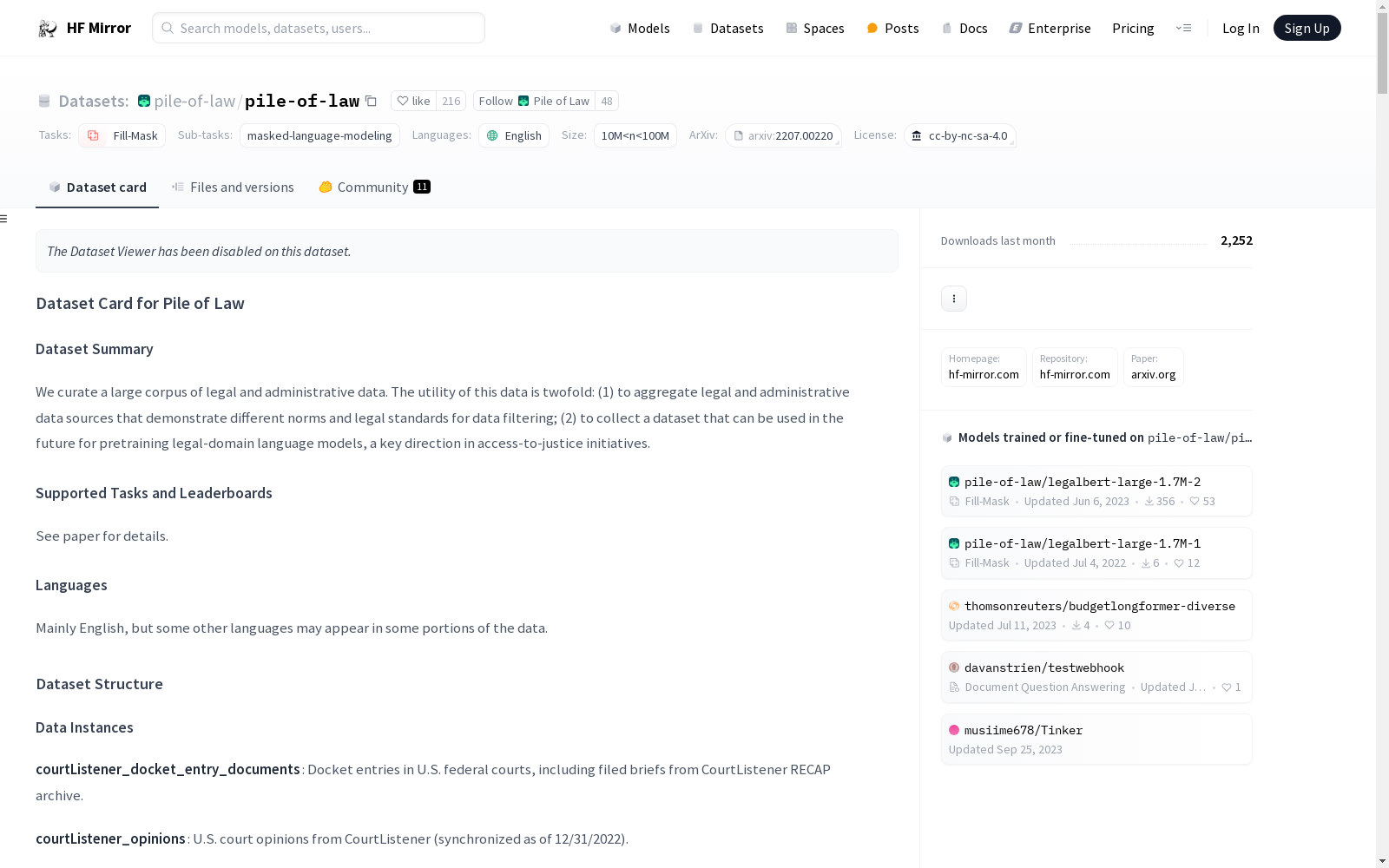Click the courtListener_docket_entry_documents term
1389x868 pixels.
click(x=168, y=769)
